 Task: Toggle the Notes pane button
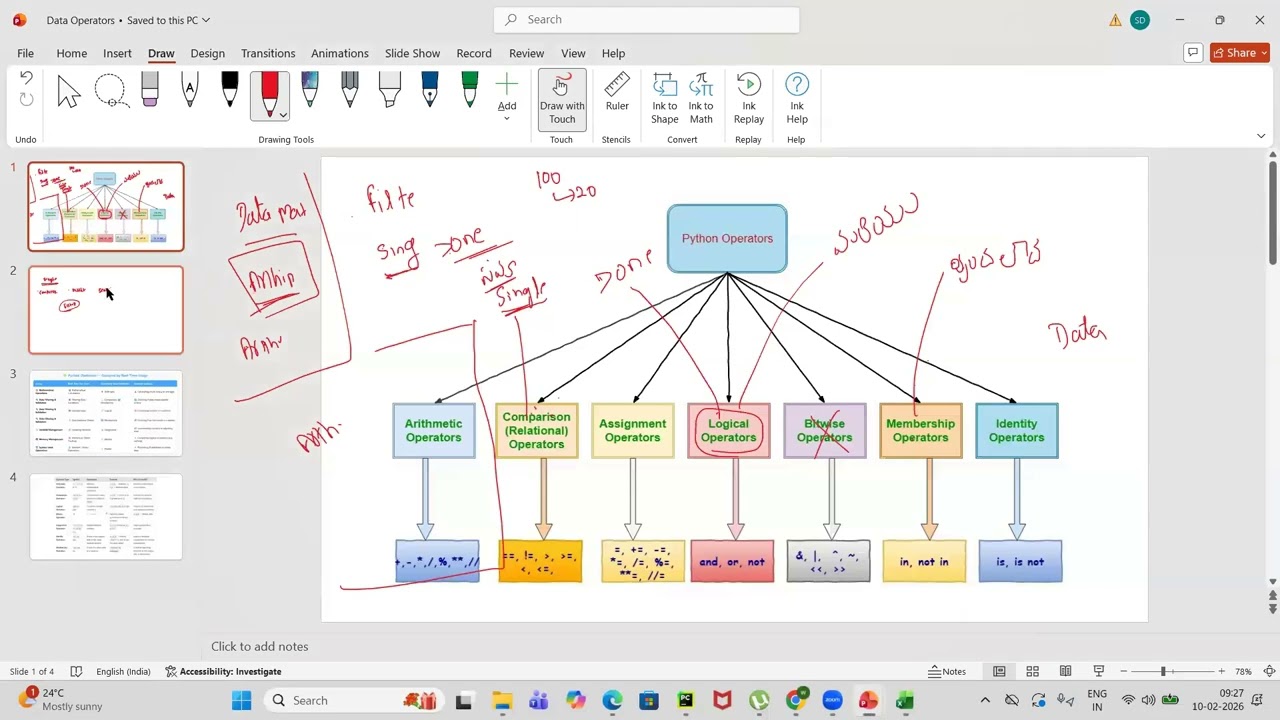point(947,671)
